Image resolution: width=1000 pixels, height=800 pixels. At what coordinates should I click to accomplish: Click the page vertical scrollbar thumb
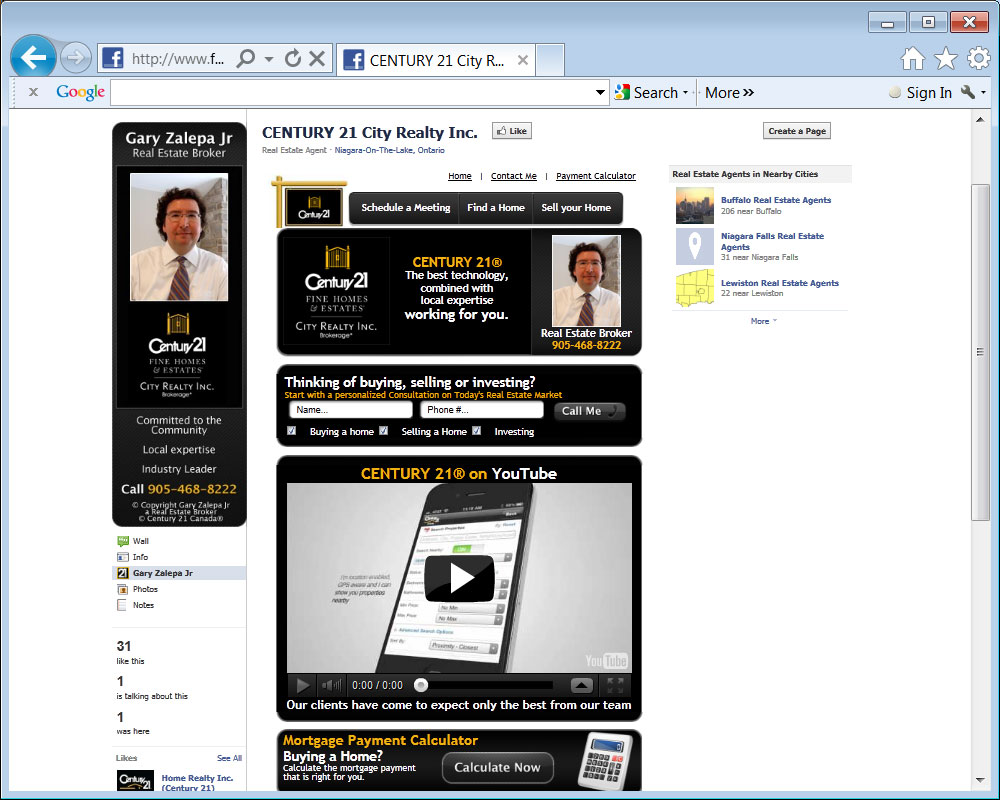pos(980,352)
